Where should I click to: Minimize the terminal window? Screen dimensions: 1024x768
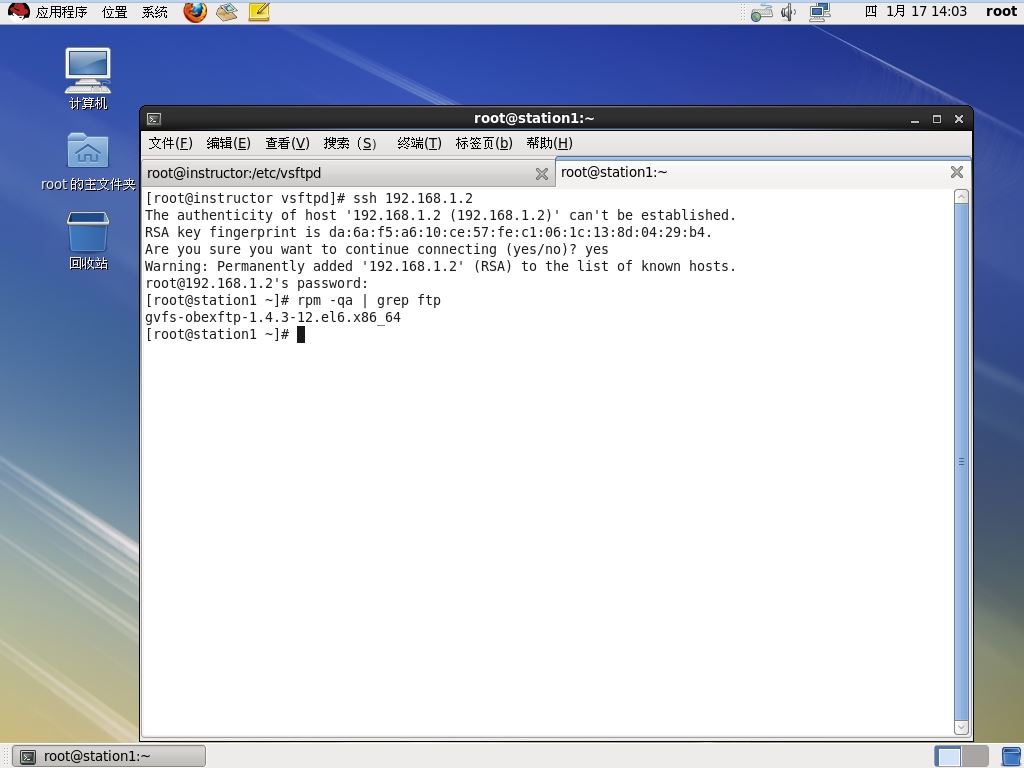click(x=915, y=120)
